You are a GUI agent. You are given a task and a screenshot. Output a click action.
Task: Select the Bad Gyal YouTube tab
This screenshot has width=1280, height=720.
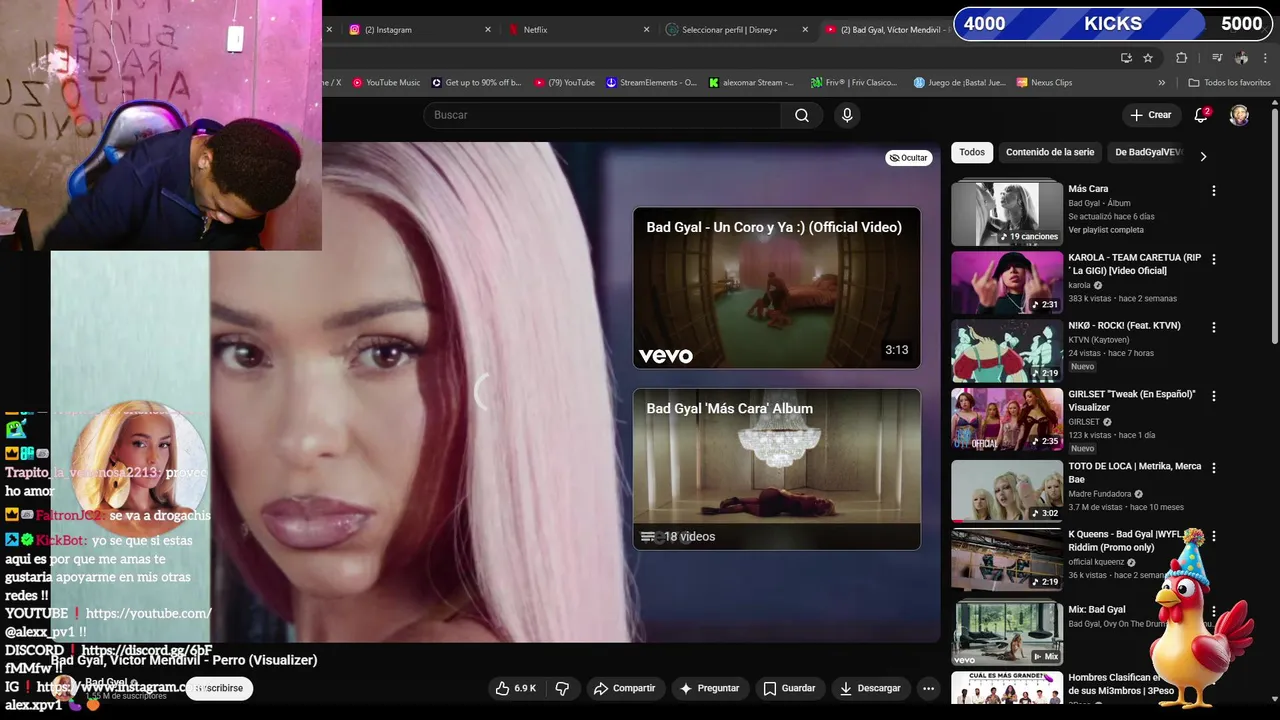point(886,30)
